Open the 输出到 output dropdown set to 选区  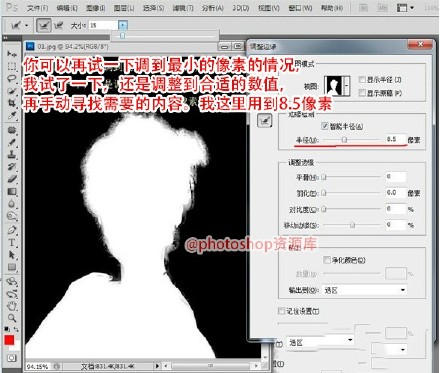(365, 290)
